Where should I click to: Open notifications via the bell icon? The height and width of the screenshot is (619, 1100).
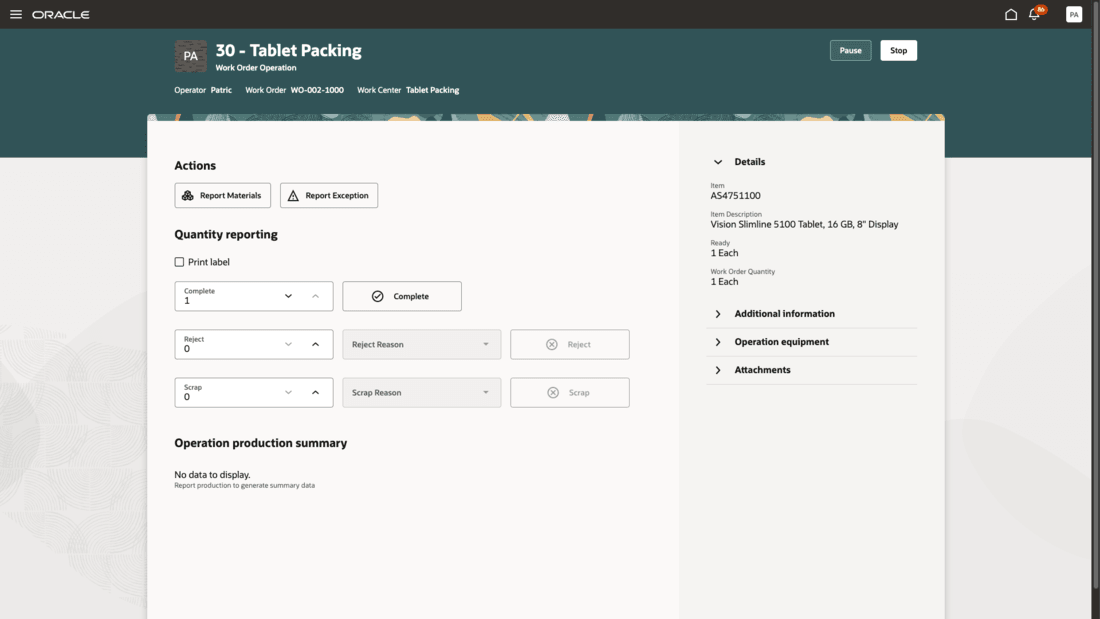click(x=1035, y=13)
